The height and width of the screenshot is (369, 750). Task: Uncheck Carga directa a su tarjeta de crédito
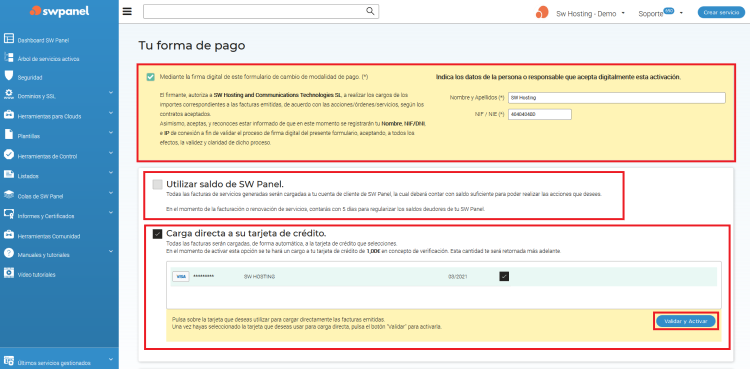tap(157, 234)
